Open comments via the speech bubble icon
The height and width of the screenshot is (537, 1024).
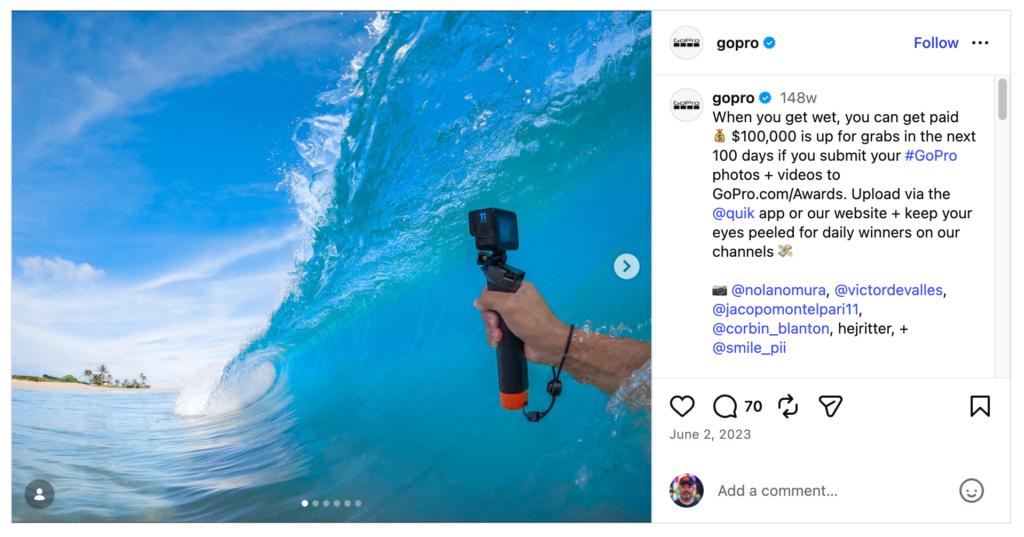[x=725, y=406]
